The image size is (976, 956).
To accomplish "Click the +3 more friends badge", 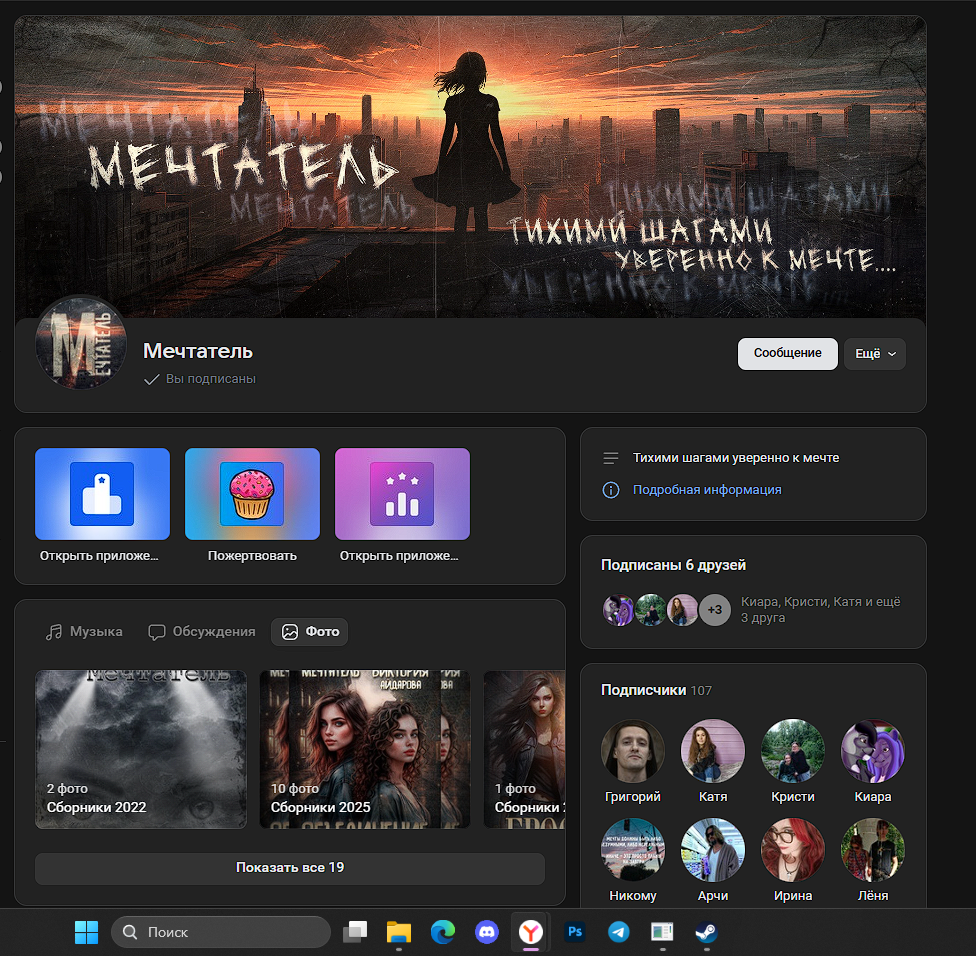I will point(715,610).
